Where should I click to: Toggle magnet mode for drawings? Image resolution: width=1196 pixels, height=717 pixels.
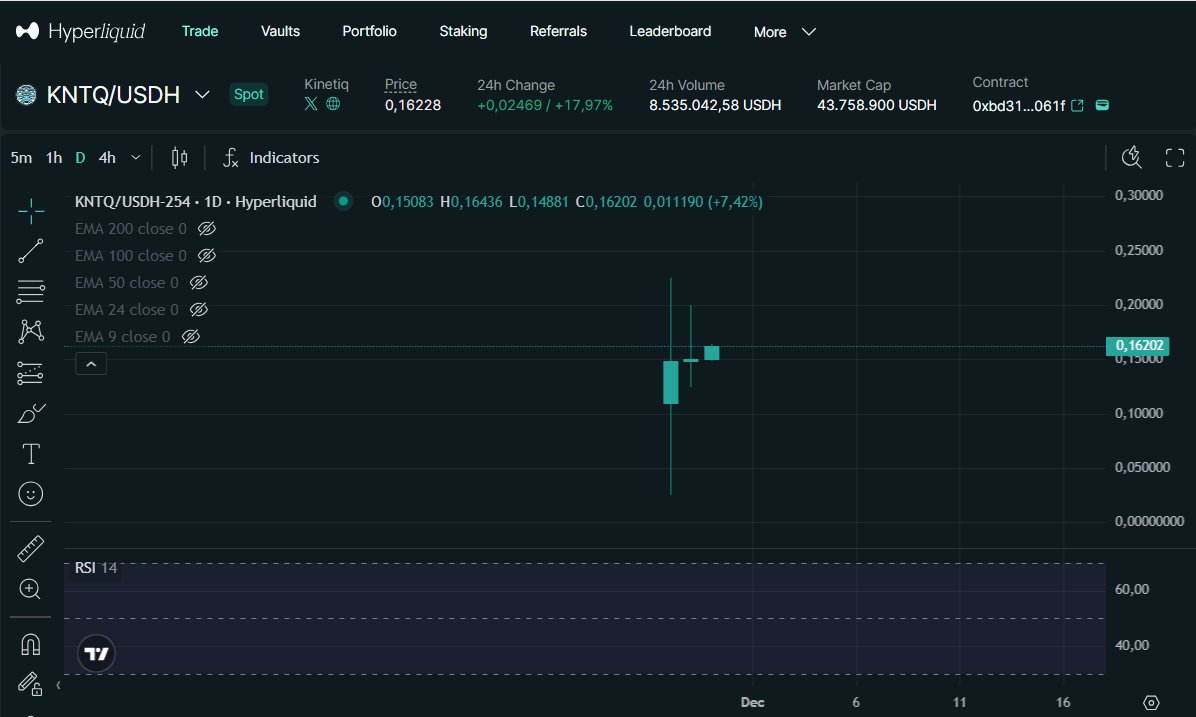pyautogui.click(x=31, y=645)
